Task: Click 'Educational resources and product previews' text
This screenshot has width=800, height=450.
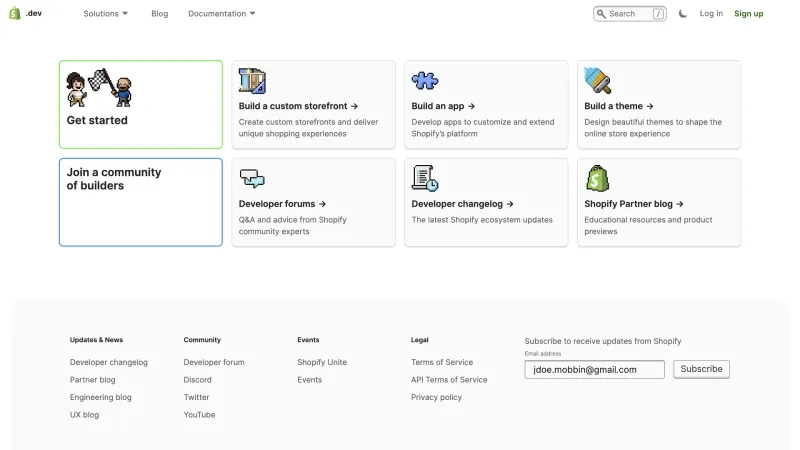Action: (x=648, y=226)
